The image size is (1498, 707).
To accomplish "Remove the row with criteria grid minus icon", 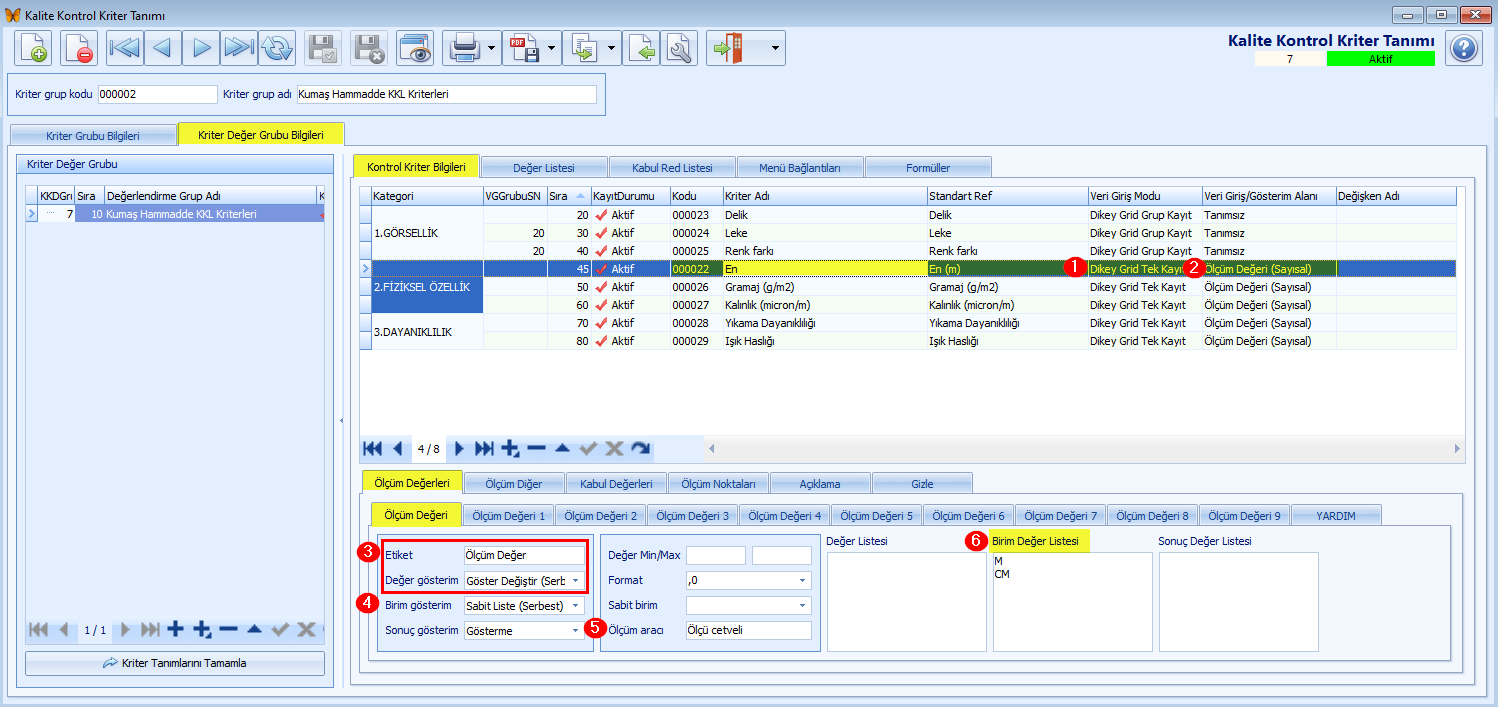I will coord(536,448).
